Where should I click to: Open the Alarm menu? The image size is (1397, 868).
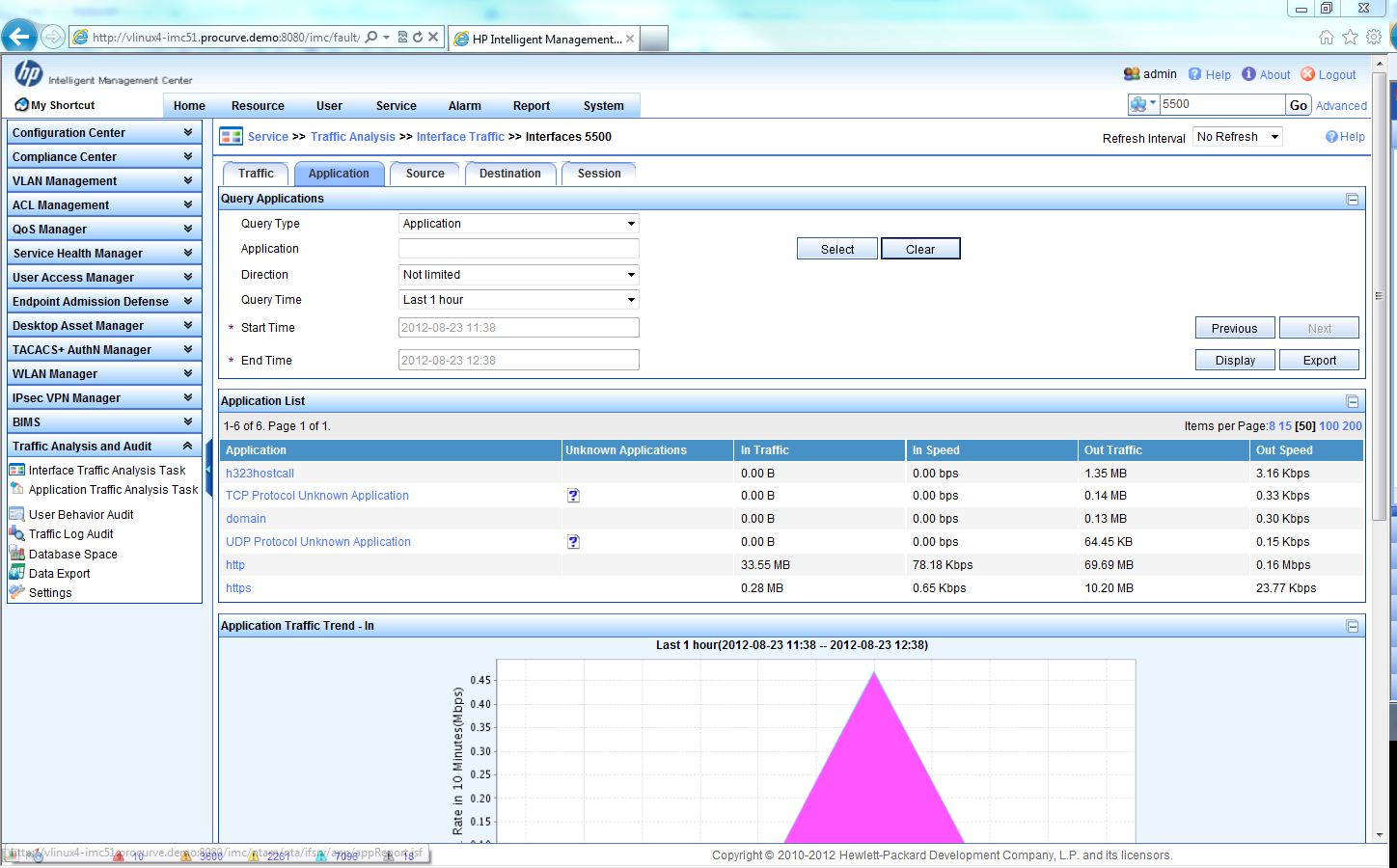[465, 106]
